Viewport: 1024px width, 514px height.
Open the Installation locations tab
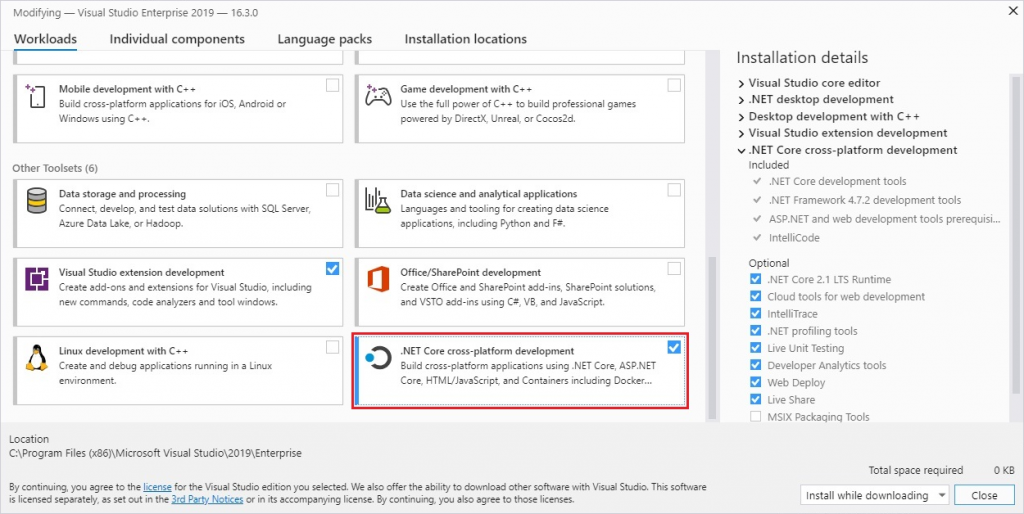click(466, 39)
